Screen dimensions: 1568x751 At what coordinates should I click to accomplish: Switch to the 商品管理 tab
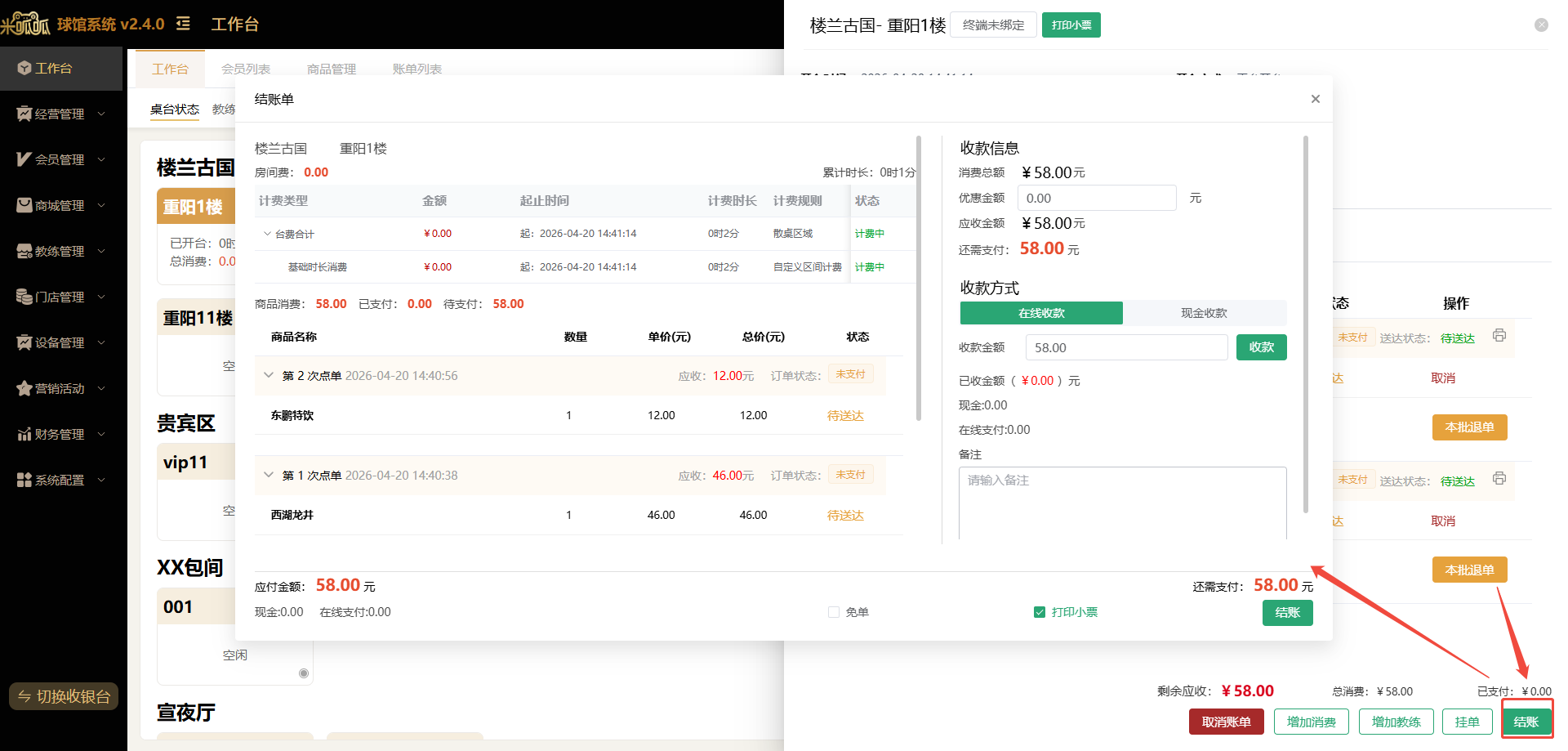pos(332,69)
